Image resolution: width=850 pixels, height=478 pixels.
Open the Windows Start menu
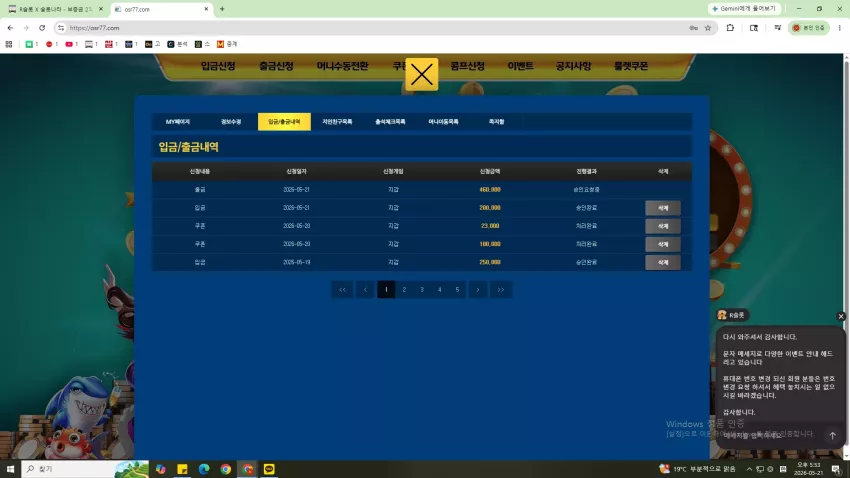10,469
